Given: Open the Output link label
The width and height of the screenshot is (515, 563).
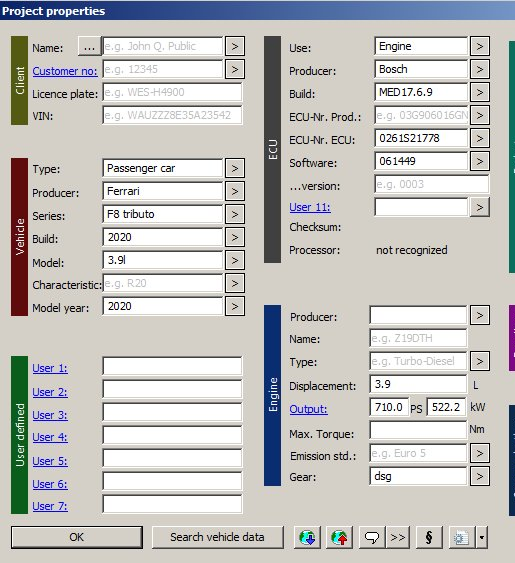Looking at the screenshot, I should pyautogui.click(x=308, y=409).
